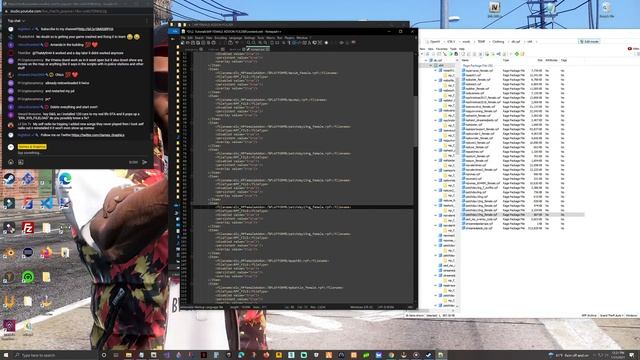The image size is (640, 360).
Task: Open the emoji picker in chat
Action: [x=11, y=162]
